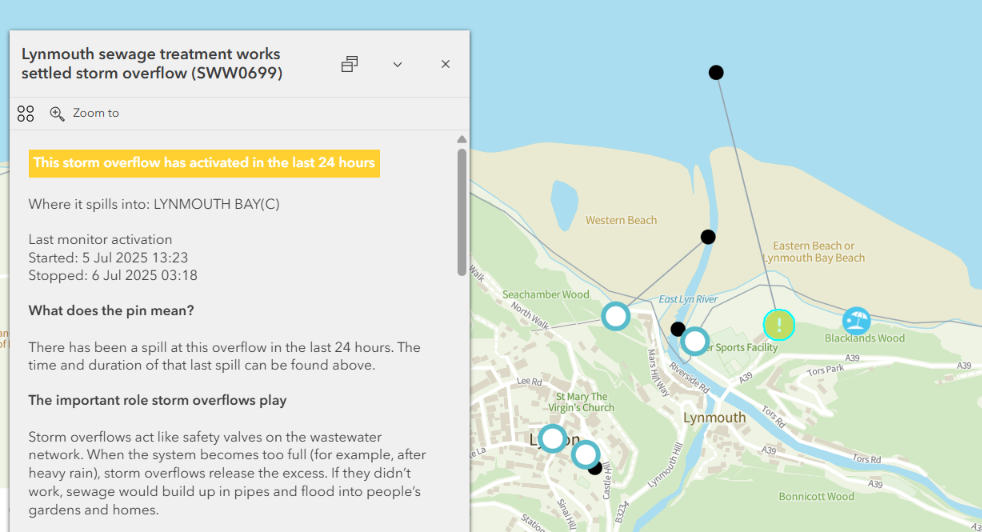
Task: Select the blue beach umbrella bathing marker
Action: click(x=856, y=321)
